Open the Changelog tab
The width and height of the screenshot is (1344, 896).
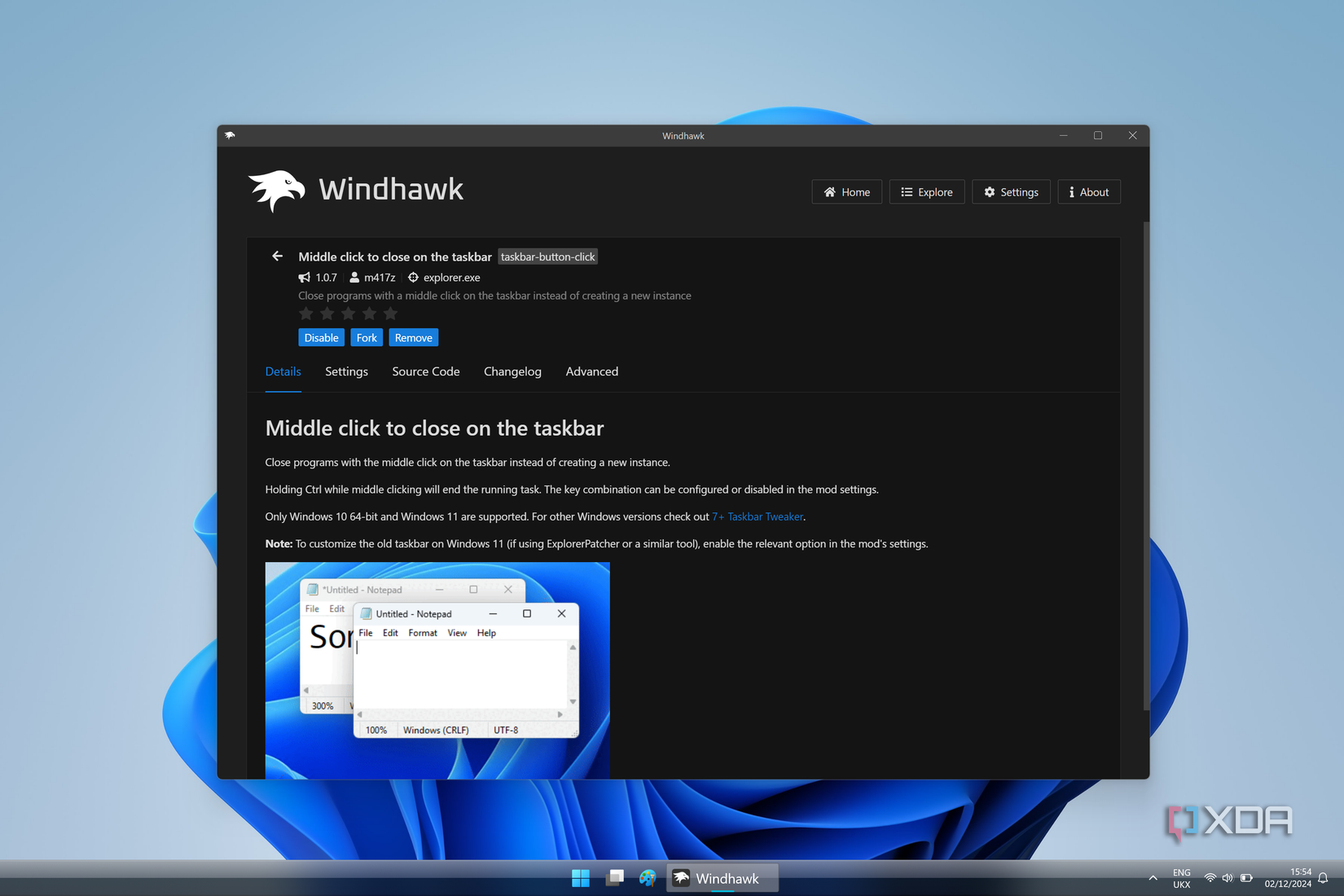(512, 371)
